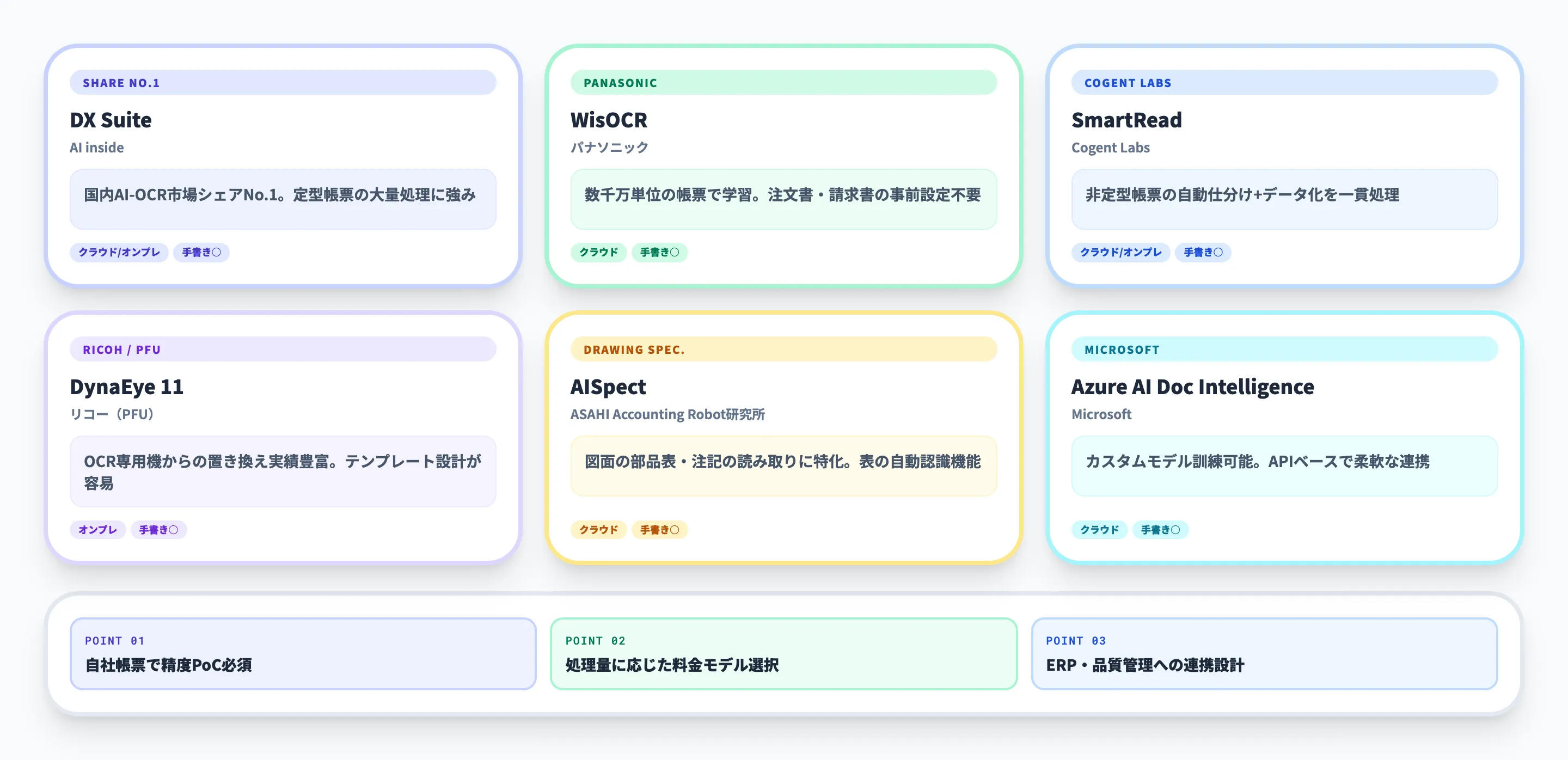This screenshot has height=760, width=1568.
Task: Toggle the クラウド tag on WisOCR
Action: point(599,253)
